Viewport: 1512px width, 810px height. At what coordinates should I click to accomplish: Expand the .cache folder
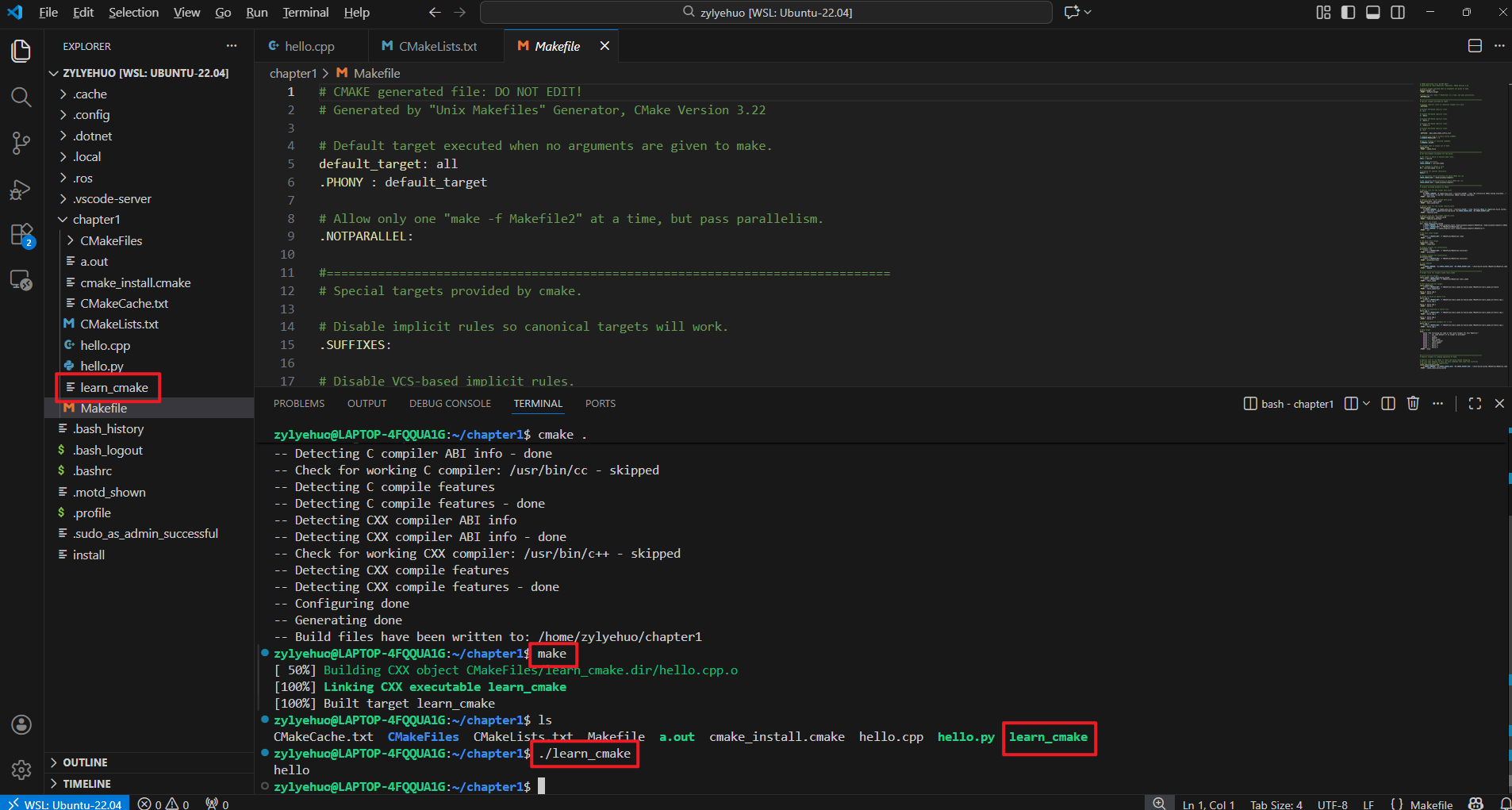tap(149, 94)
